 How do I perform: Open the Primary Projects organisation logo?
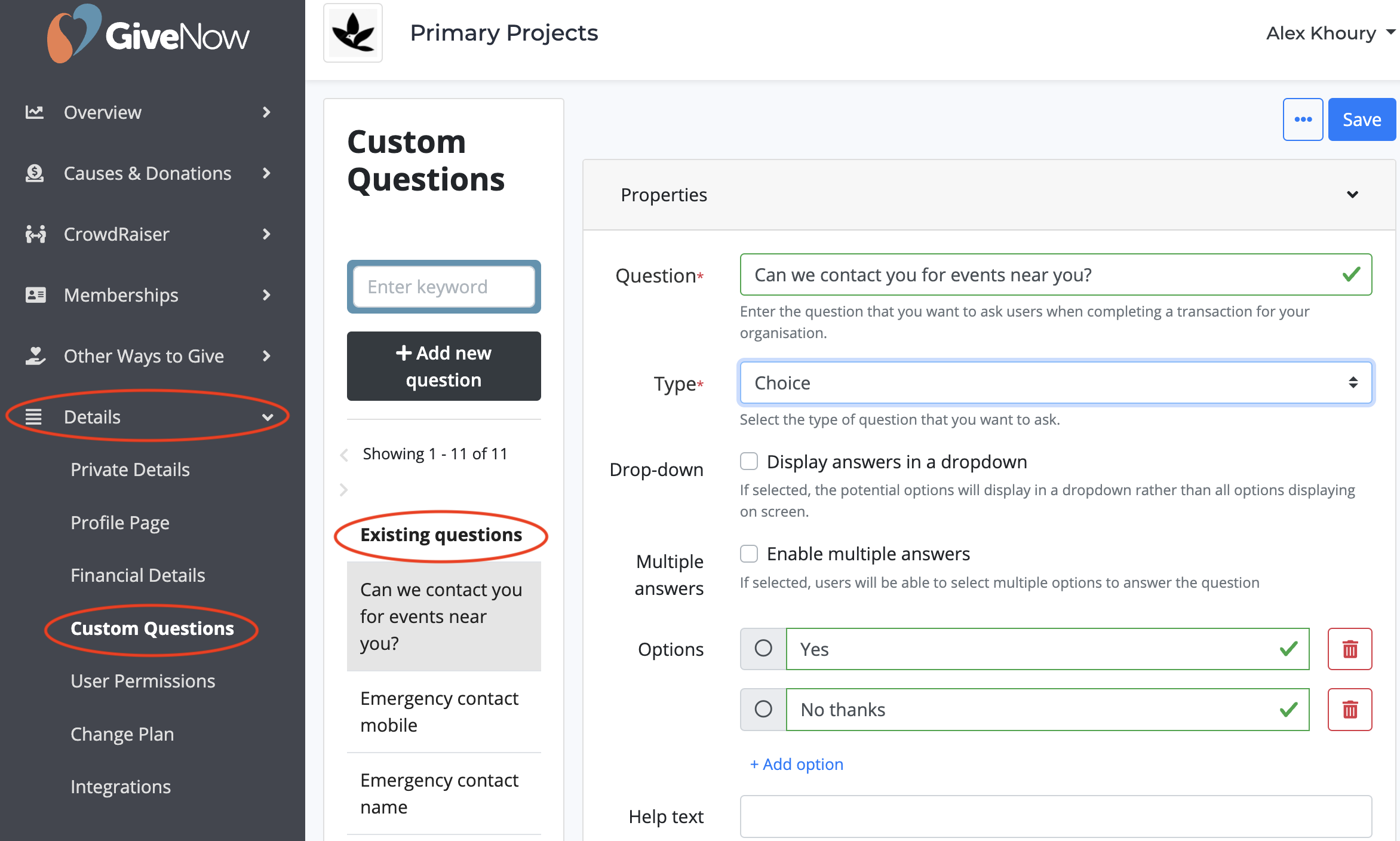pyautogui.click(x=353, y=33)
